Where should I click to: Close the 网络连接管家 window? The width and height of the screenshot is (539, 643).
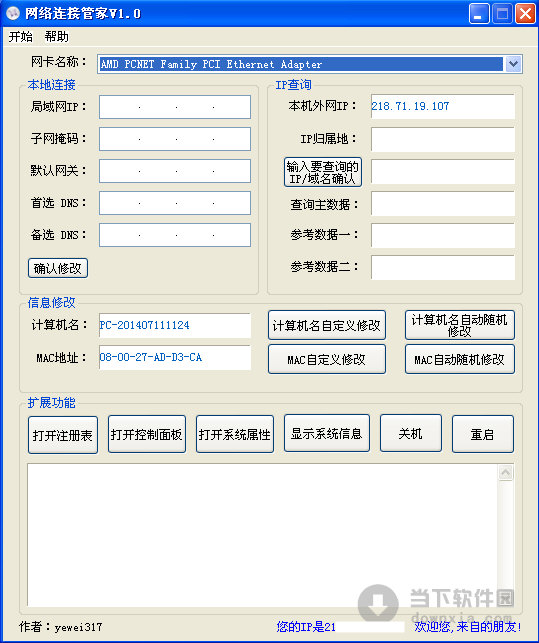(x=525, y=14)
